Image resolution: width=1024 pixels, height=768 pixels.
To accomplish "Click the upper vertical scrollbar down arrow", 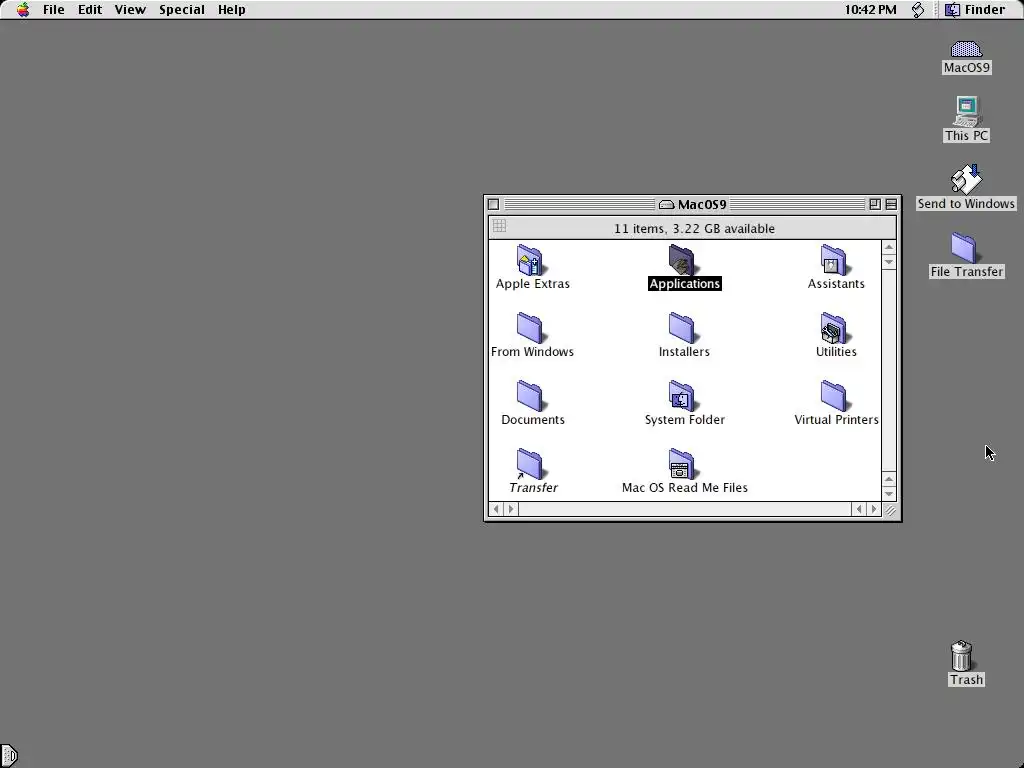I will click(889, 262).
